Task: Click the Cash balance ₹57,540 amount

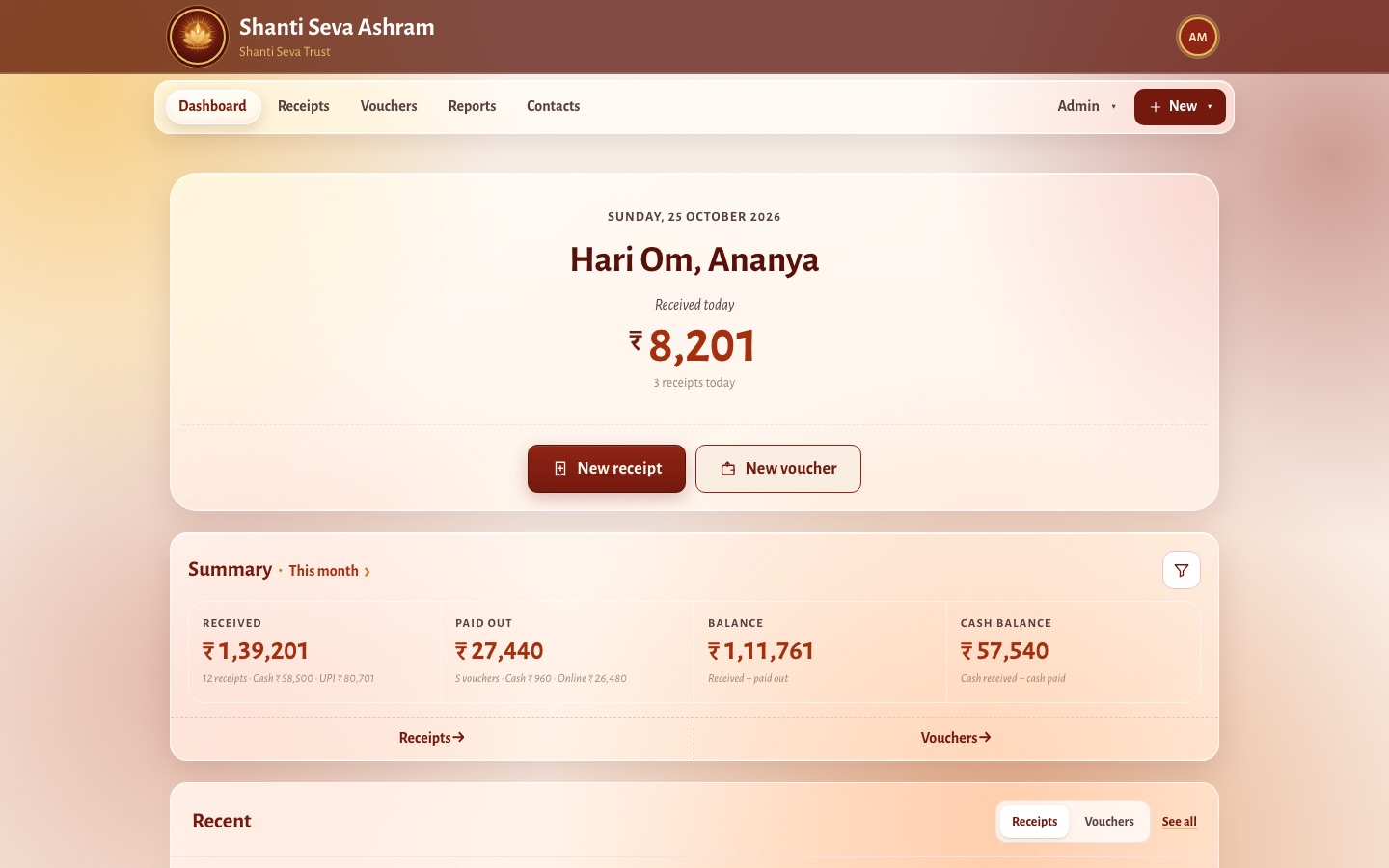Action: (1005, 651)
